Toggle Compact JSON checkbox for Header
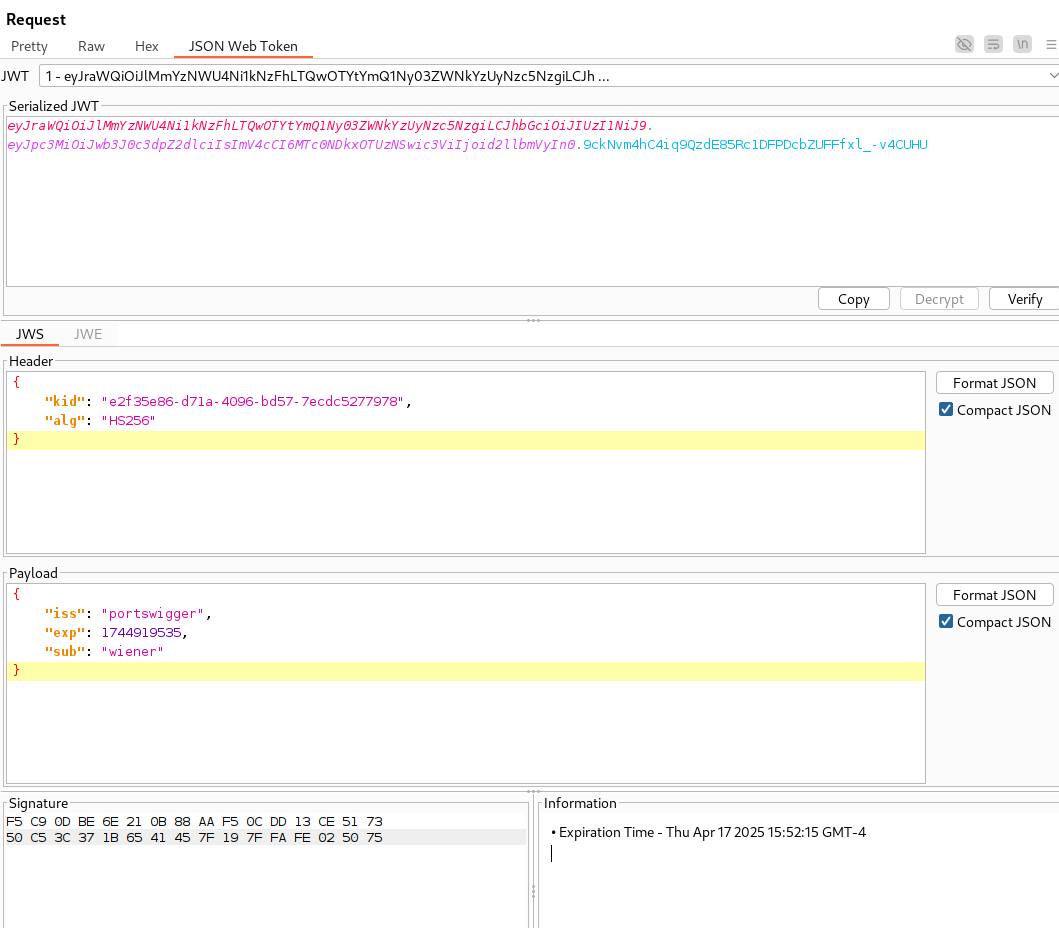The height and width of the screenshot is (928, 1059). pyautogui.click(x=946, y=409)
